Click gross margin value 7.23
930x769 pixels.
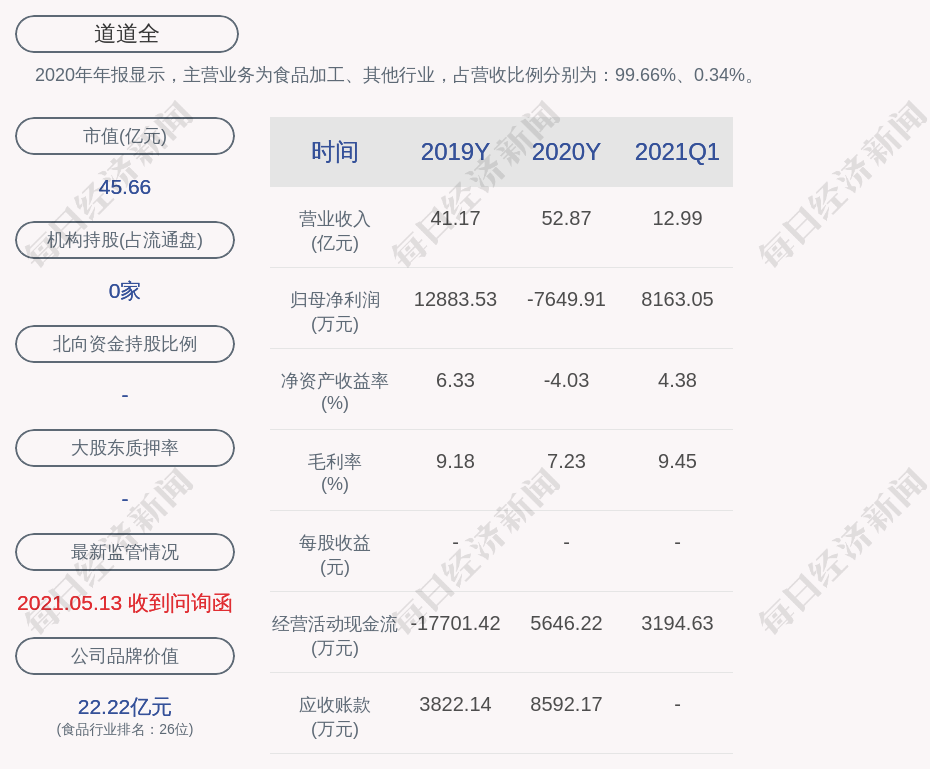click(566, 461)
